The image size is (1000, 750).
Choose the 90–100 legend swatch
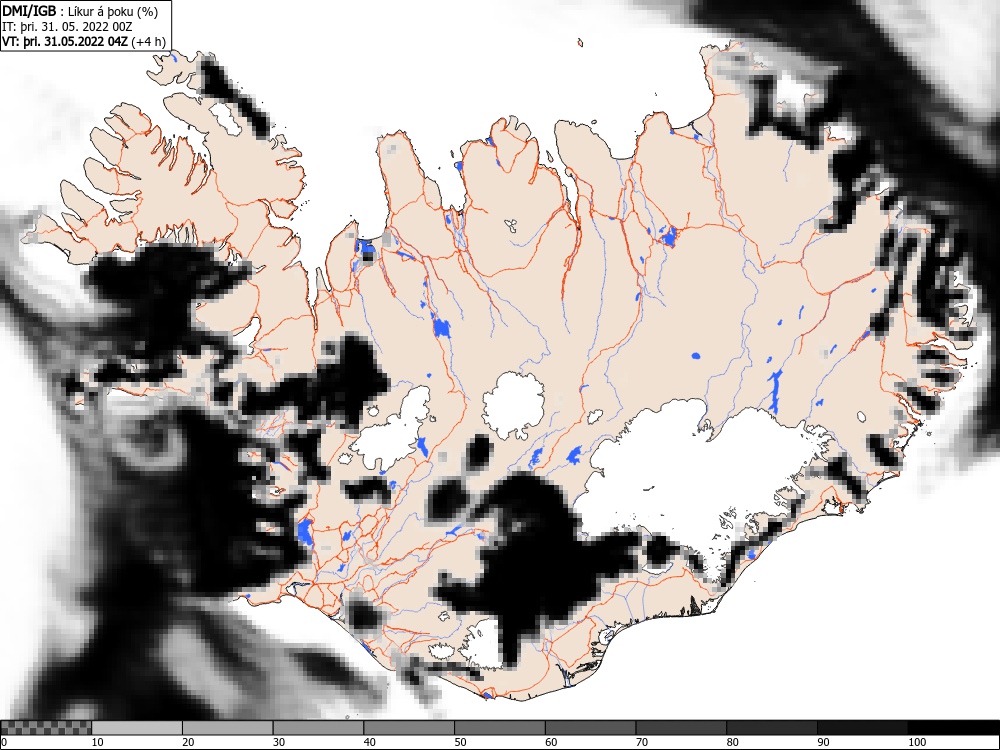(862, 728)
